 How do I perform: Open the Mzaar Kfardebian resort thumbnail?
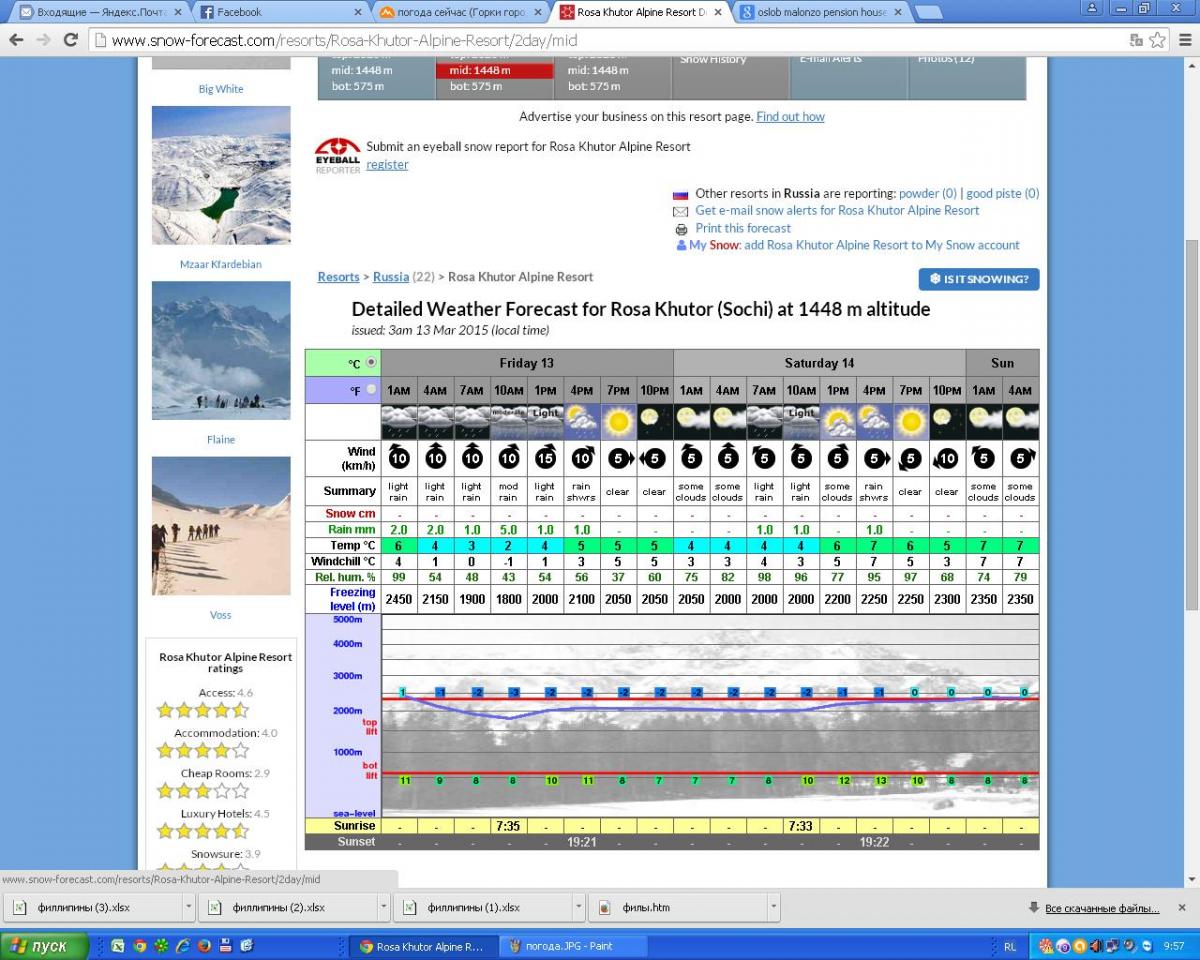[221, 175]
